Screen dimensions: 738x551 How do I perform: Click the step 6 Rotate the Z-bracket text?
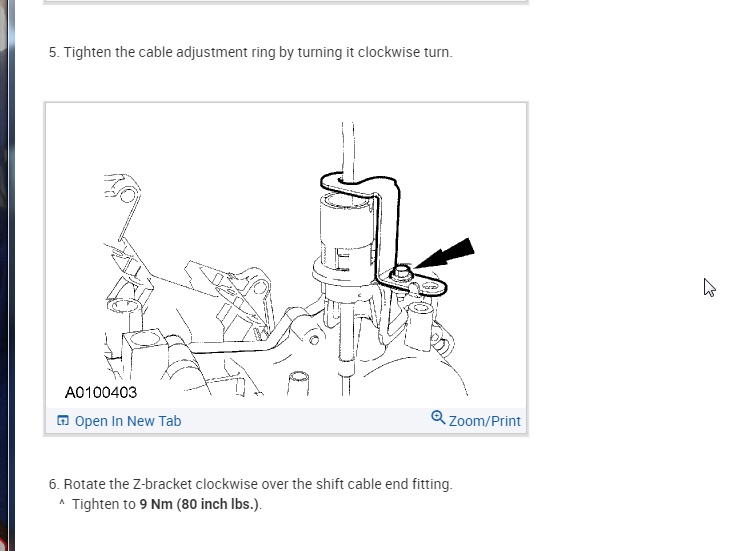[x=250, y=484]
